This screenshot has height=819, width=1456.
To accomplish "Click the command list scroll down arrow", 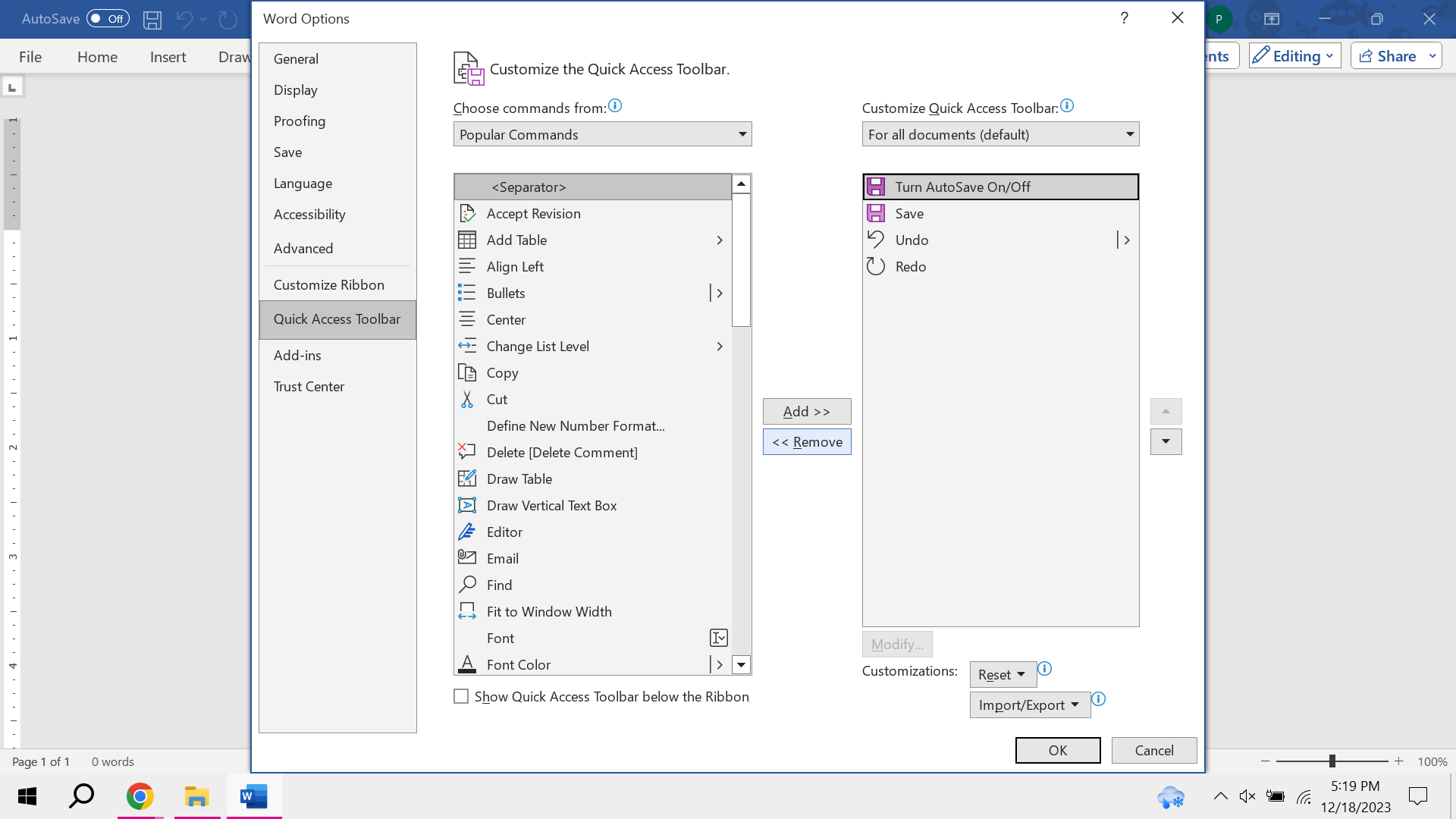I will pyautogui.click(x=741, y=664).
